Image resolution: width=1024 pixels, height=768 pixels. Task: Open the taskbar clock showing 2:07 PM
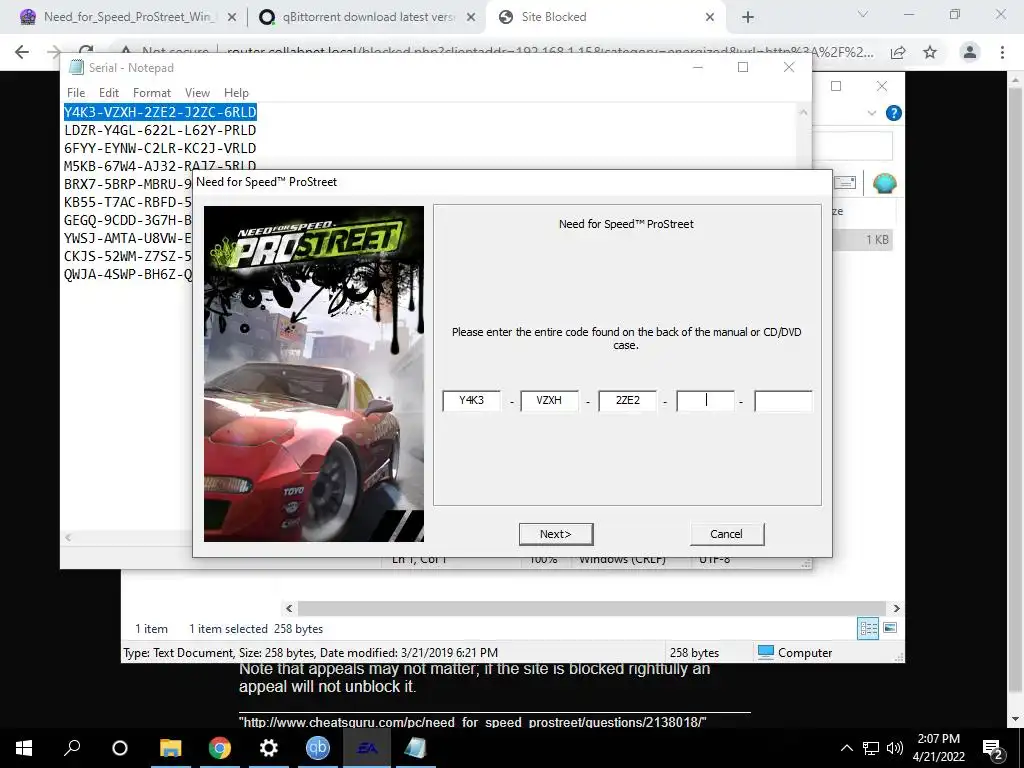click(938, 748)
